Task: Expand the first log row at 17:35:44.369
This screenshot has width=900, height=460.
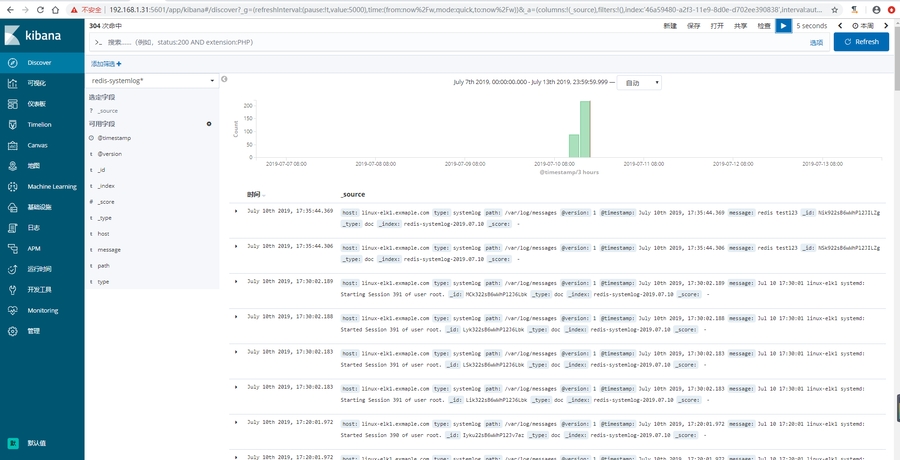Action: [236, 212]
